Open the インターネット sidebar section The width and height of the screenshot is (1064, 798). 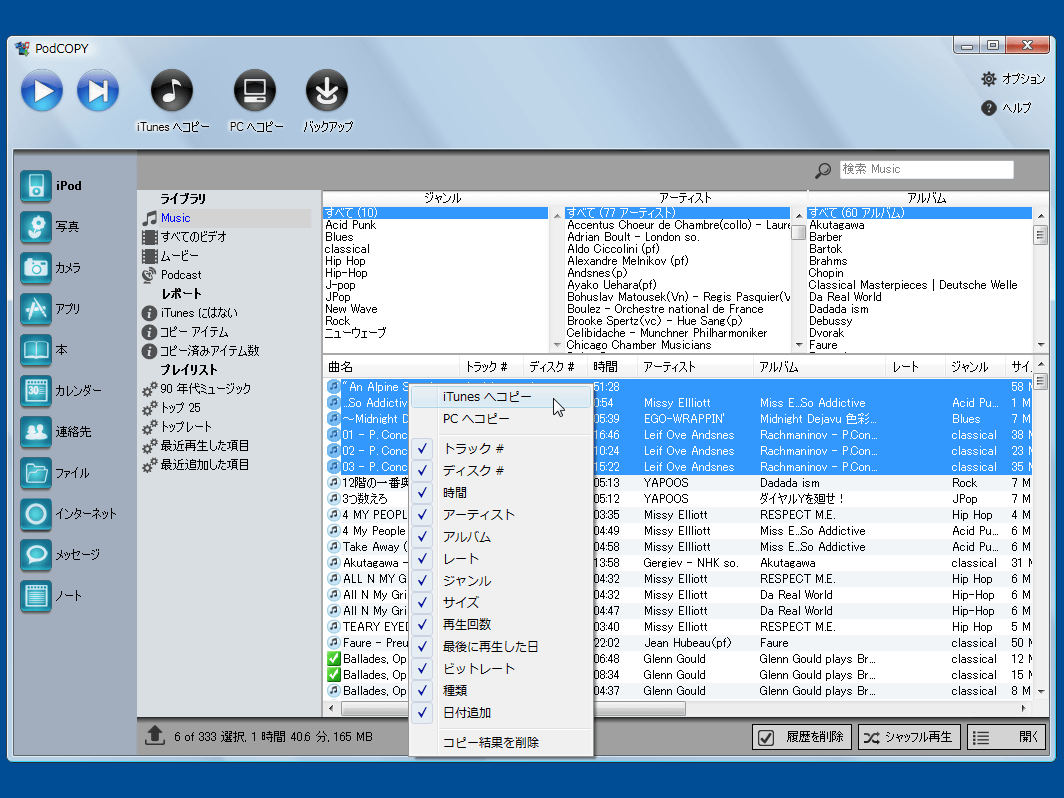[36, 514]
